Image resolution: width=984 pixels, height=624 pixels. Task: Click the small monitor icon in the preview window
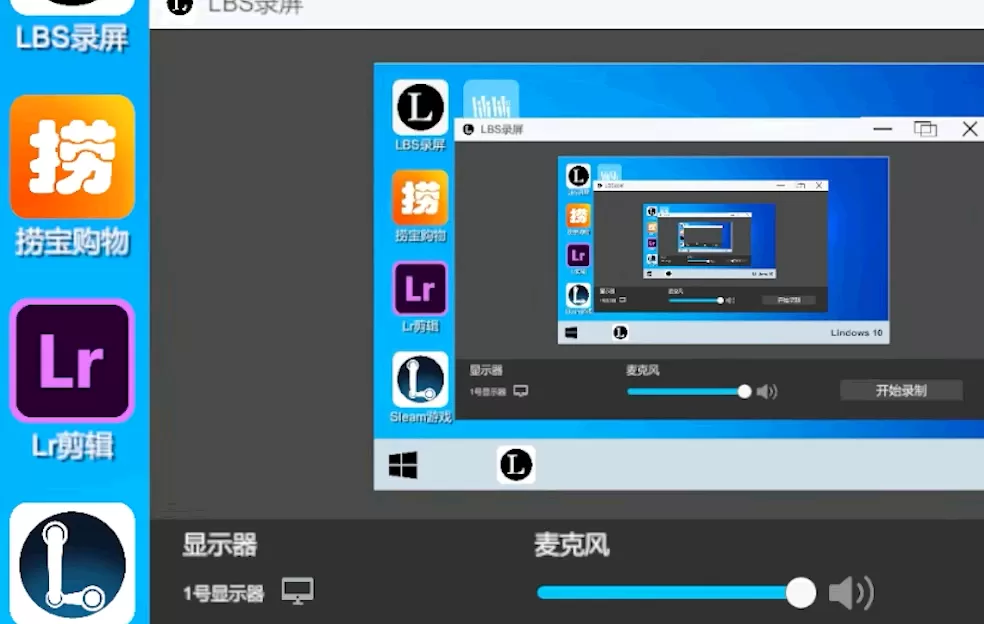click(x=521, y=391)
